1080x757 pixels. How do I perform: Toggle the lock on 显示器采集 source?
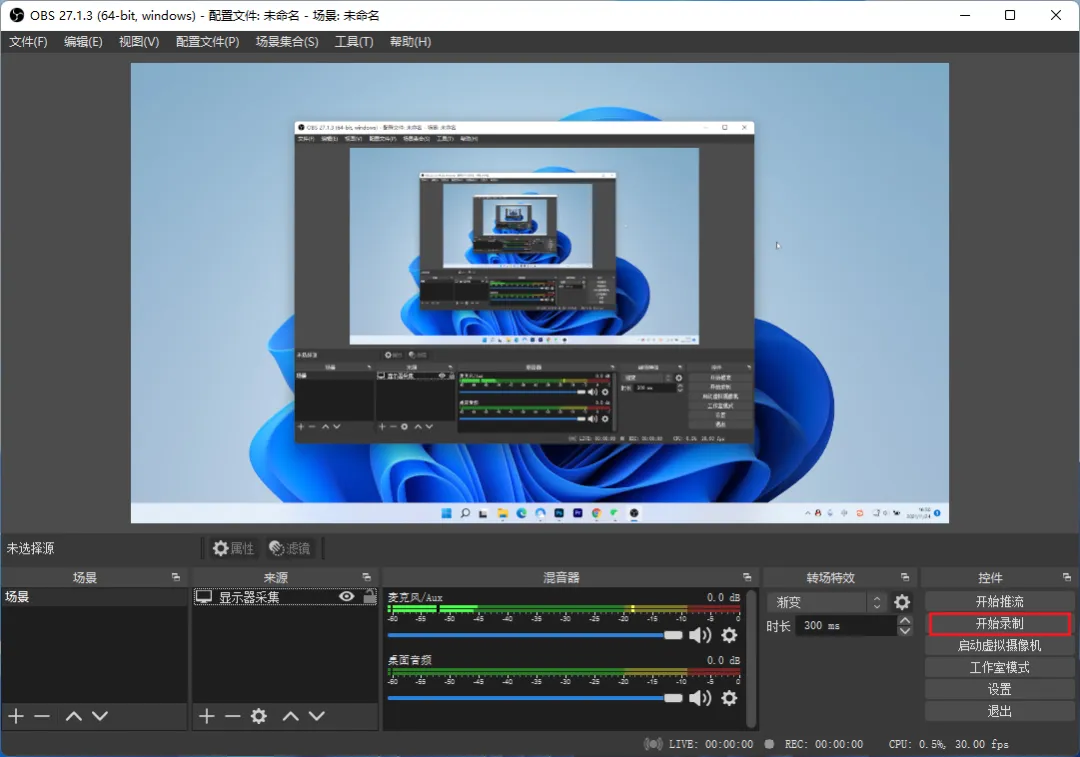tap(370, 597)
